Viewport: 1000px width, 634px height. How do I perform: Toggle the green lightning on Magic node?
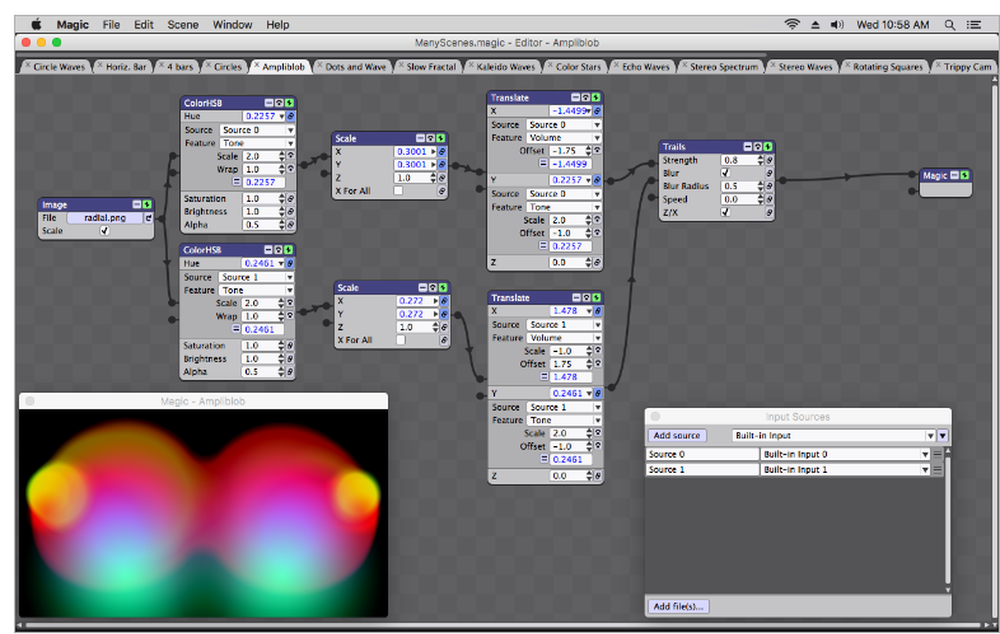click(x=964, y=175)
